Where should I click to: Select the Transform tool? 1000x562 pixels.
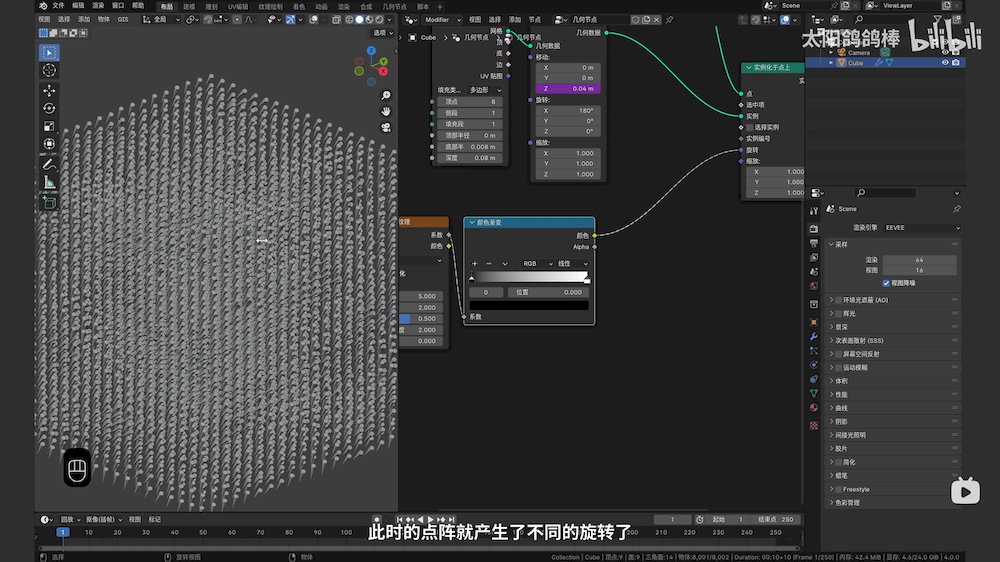coord(49,144)
